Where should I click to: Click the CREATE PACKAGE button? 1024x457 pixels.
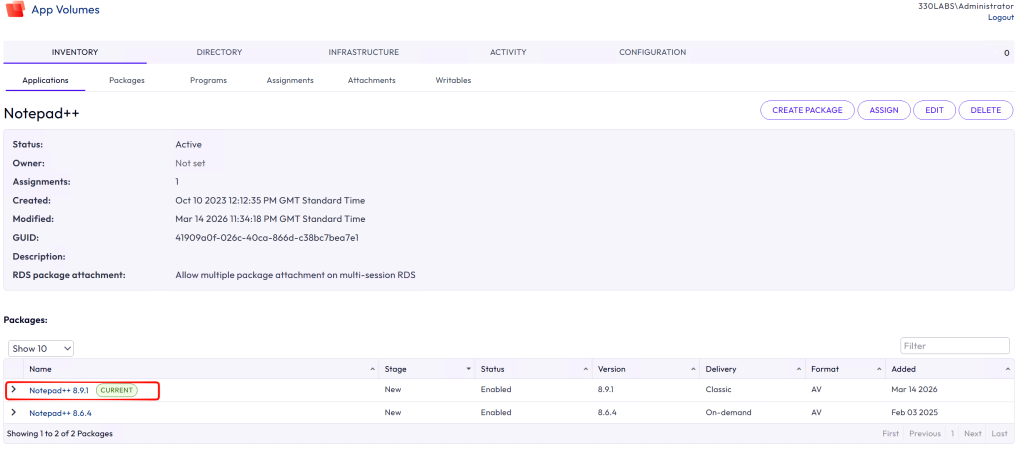(x=807, y=110)
